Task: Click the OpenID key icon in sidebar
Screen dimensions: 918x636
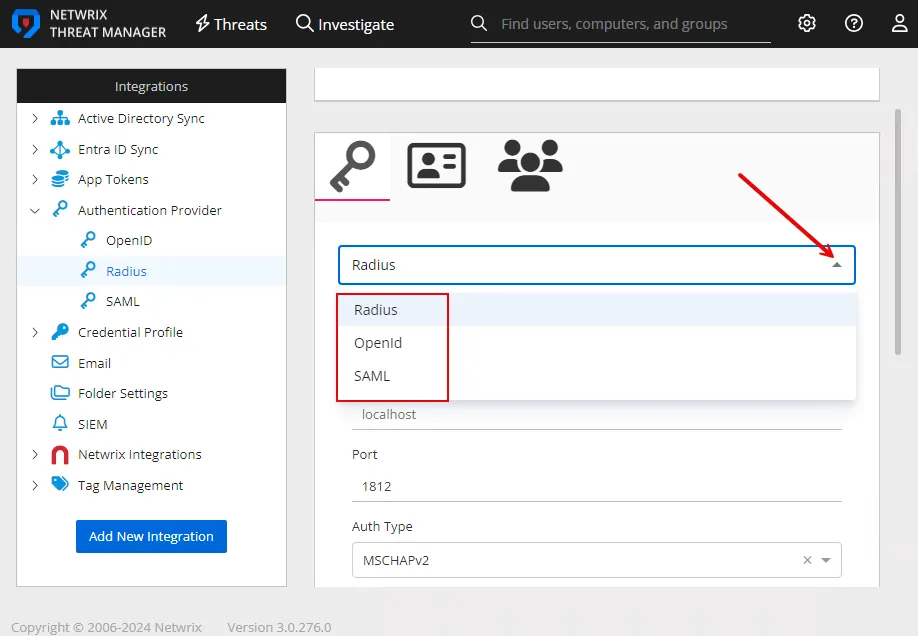Action: [88, 240]
